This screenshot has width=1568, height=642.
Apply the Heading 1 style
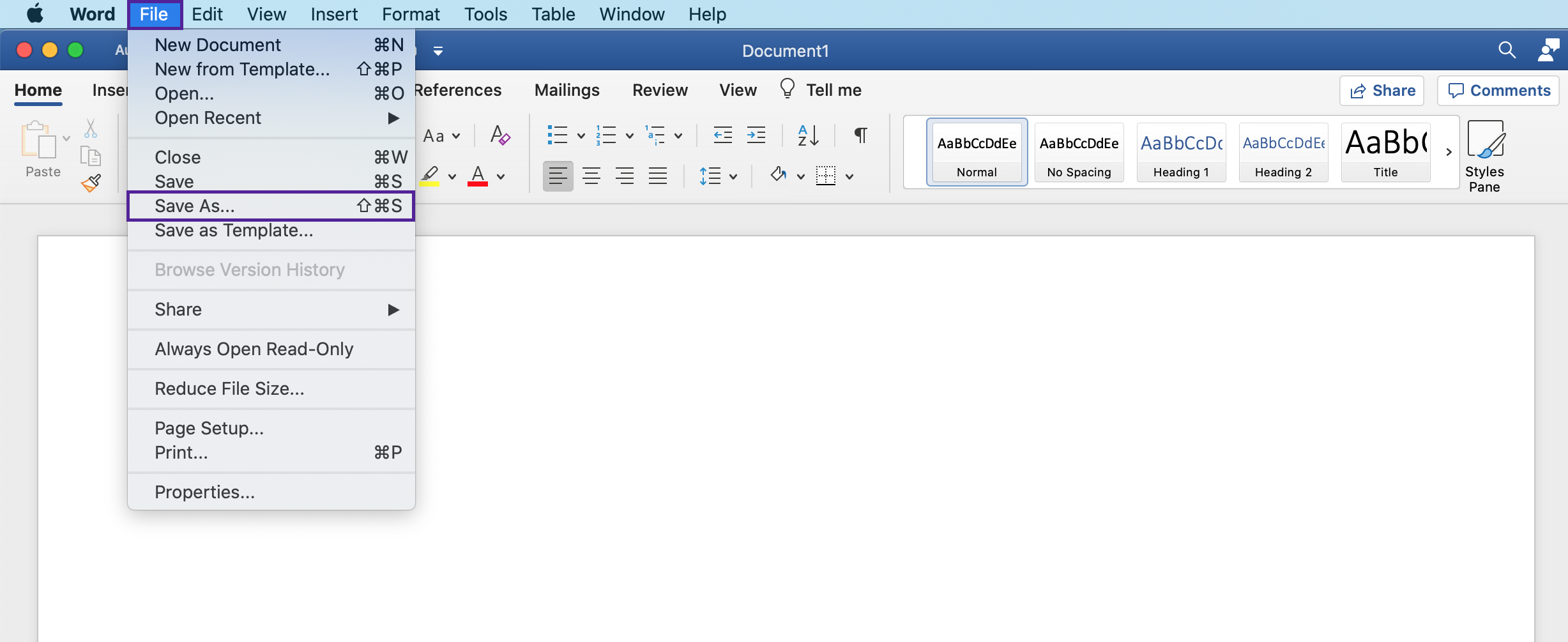1181,153
